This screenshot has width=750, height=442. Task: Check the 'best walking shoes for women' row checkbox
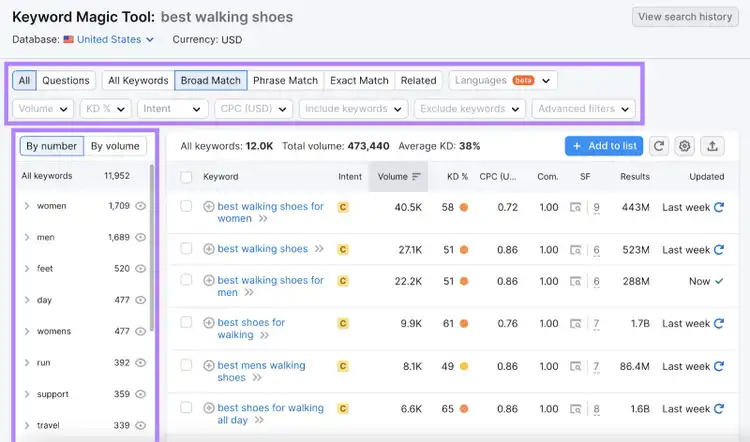186,206
